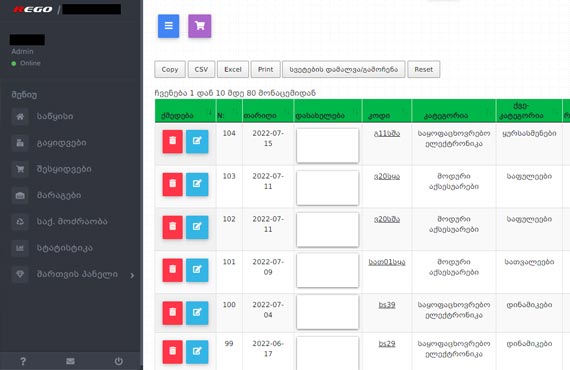Click the name field thumbnail in row 102
Screen dimensions: 570x370
tap(328, 230)
